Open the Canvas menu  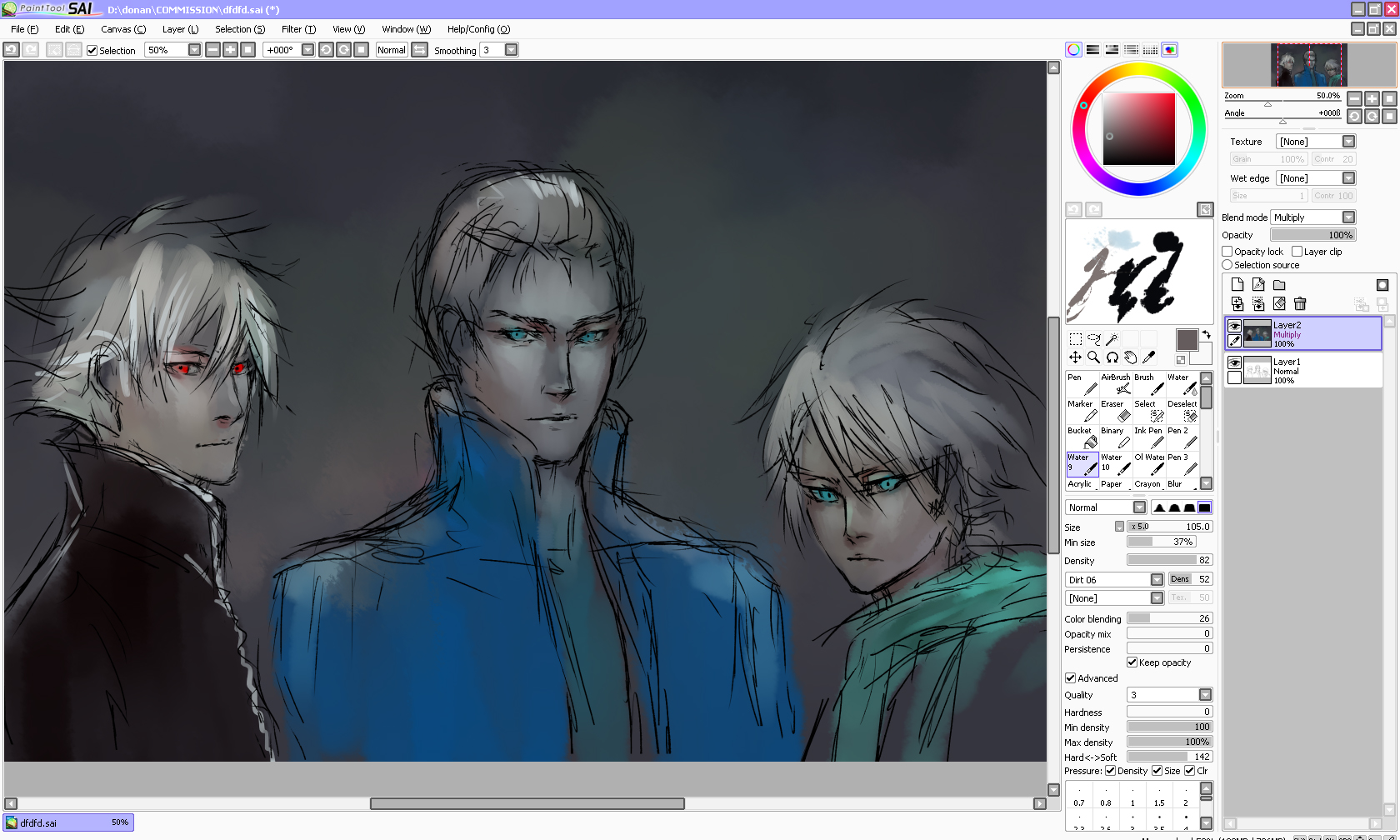pos(123,29)
